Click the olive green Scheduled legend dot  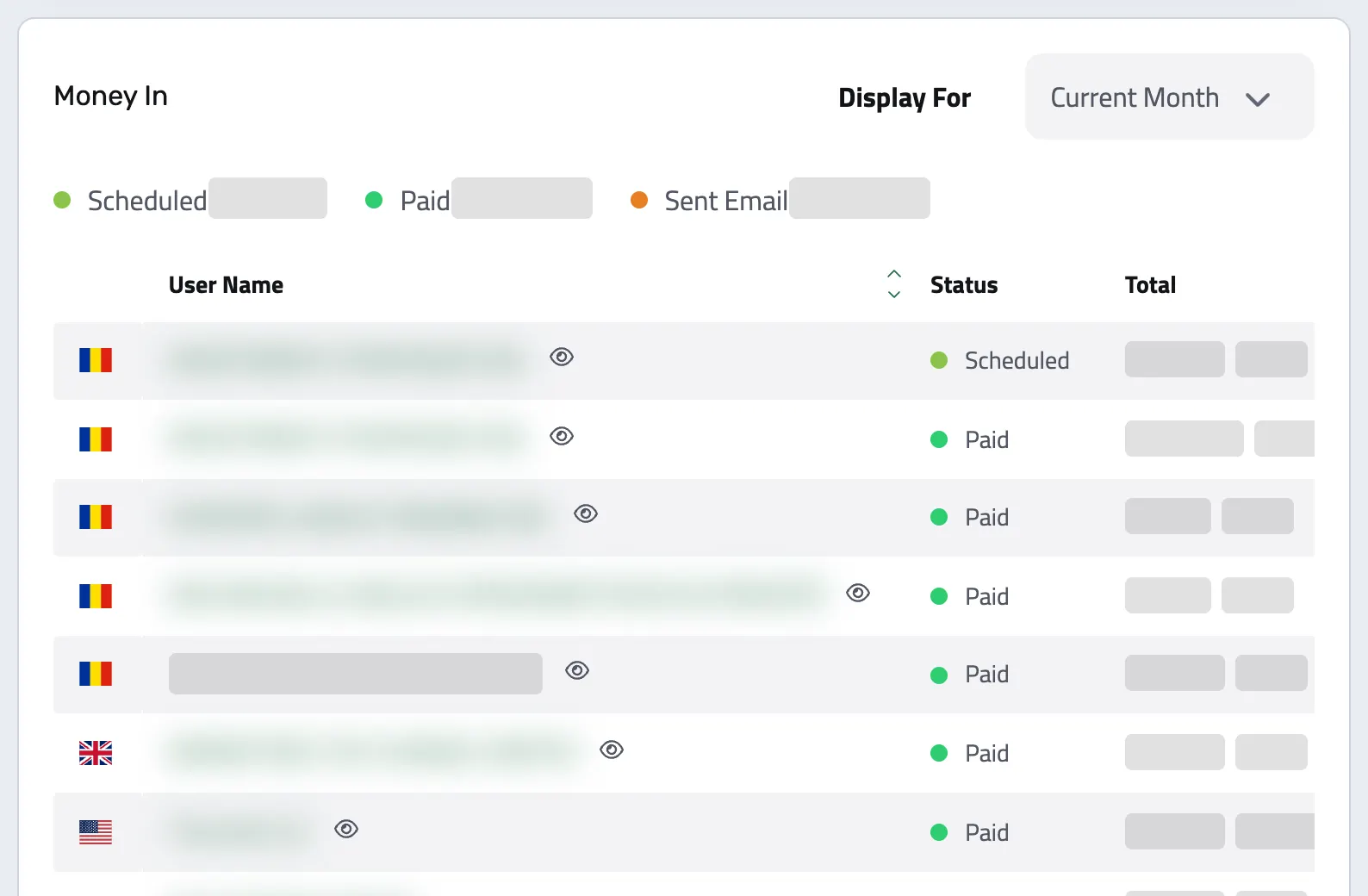[x=62, y=200]
